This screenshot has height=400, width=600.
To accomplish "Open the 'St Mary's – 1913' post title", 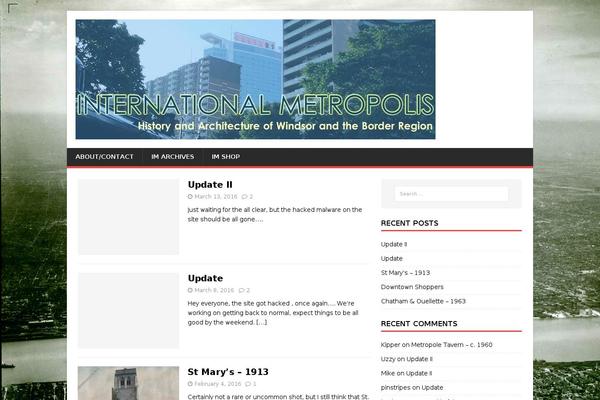I will [x=228, y=372].
